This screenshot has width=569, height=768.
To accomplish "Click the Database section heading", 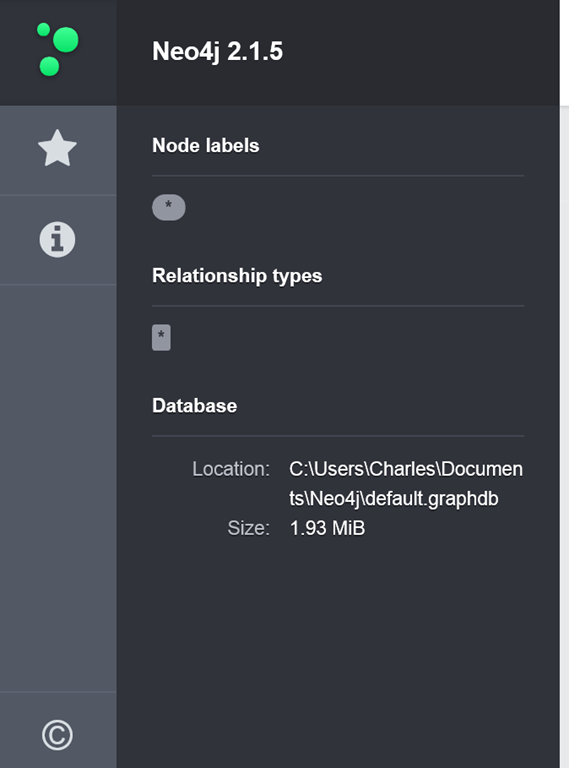I will point(194,406).
